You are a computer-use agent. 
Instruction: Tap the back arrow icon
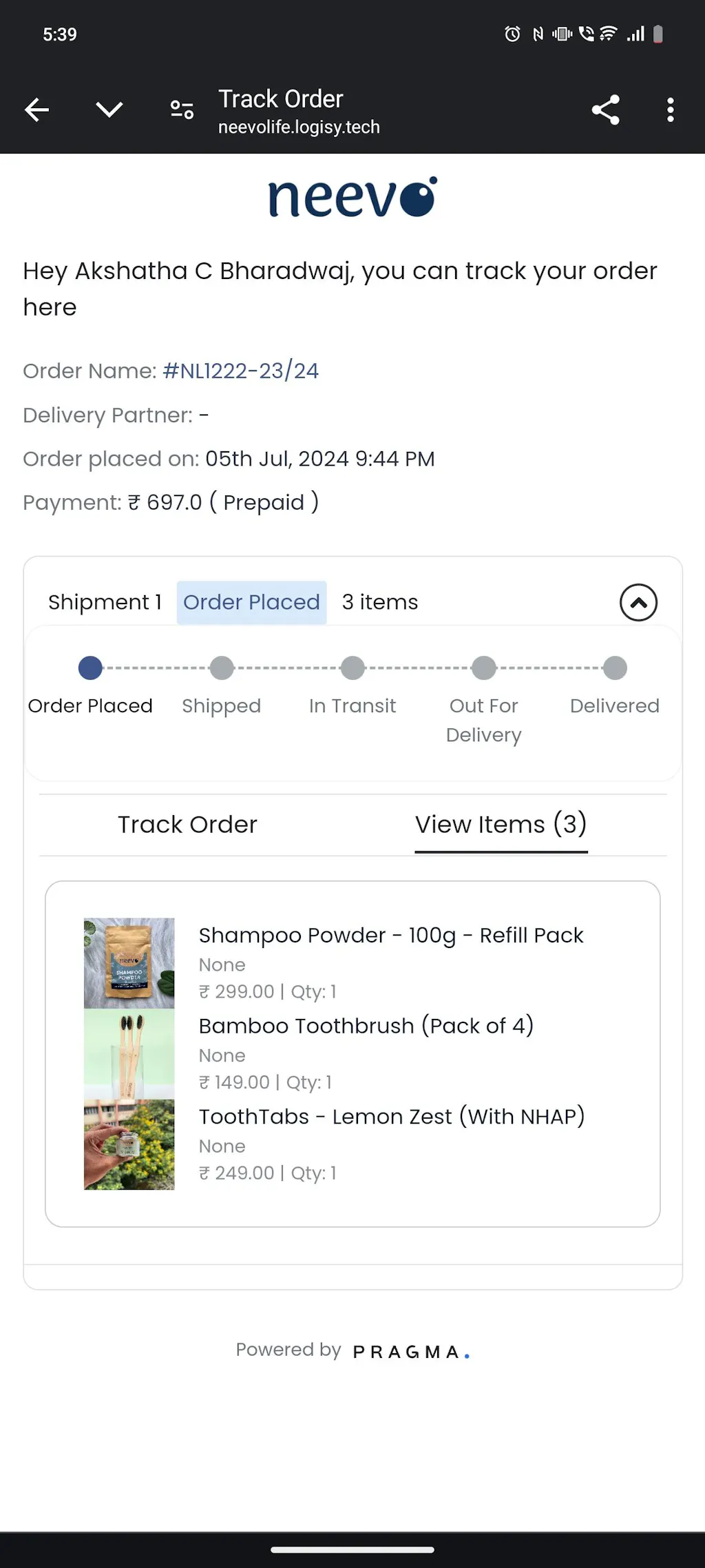click(x=37, y=110)
